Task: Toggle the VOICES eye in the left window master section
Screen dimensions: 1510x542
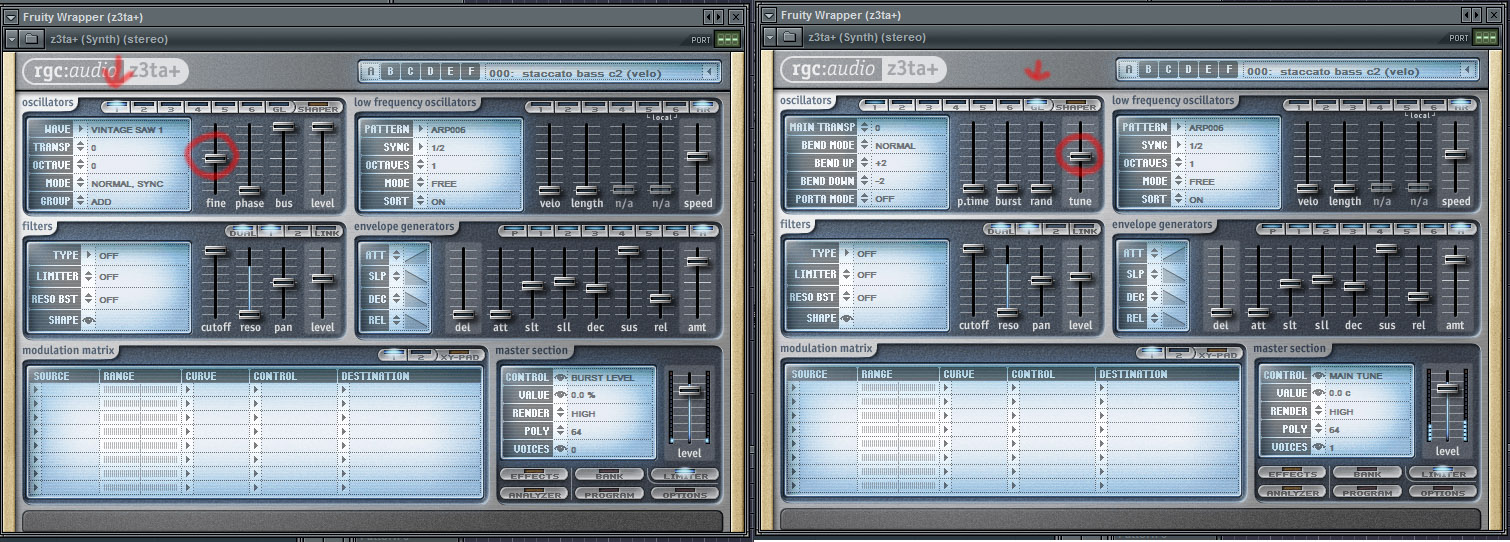Action: pyautogui.click(x=561, y=450)
